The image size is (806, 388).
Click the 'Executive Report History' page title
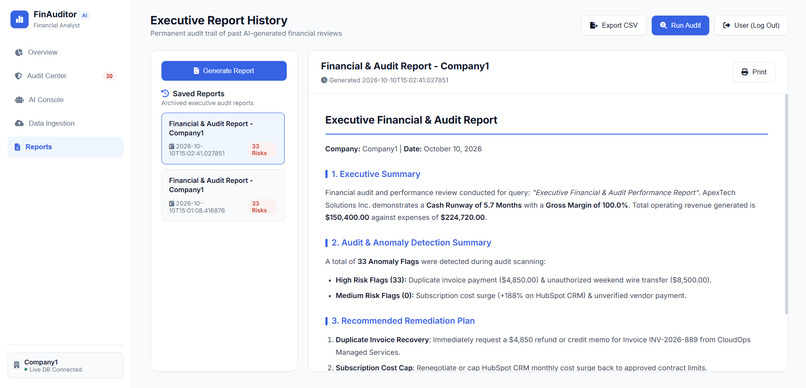coord(219,21)
